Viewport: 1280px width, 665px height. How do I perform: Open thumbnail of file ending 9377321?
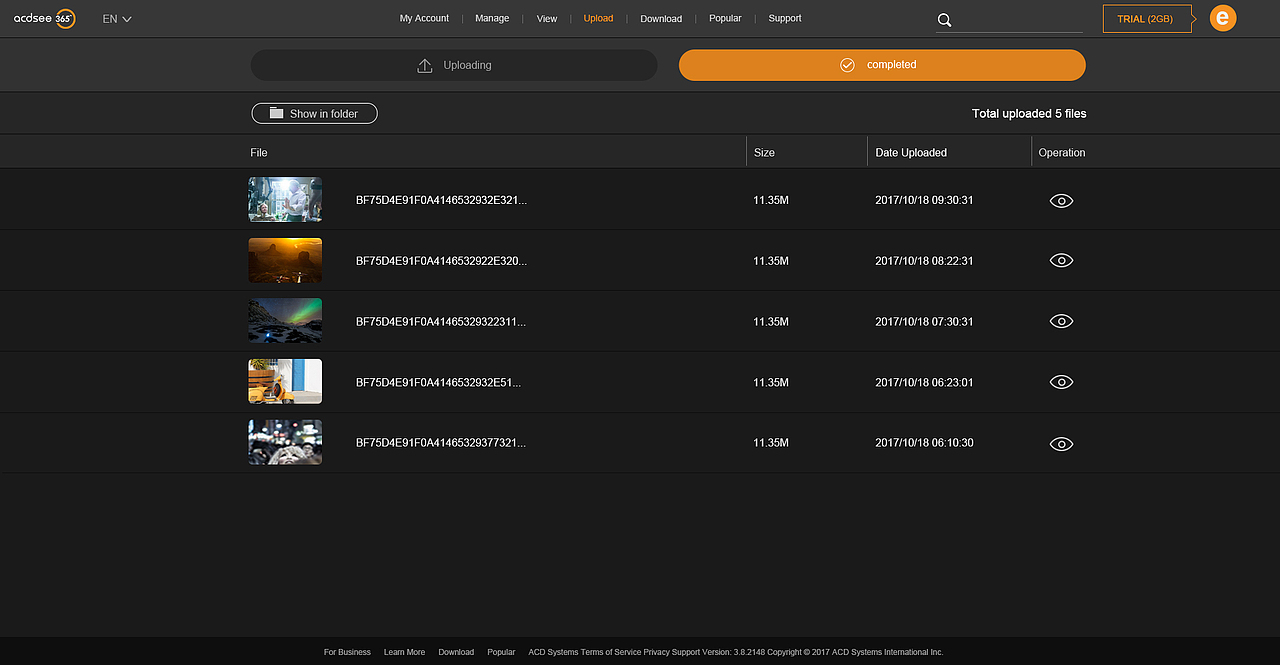[x=285, y=442]
